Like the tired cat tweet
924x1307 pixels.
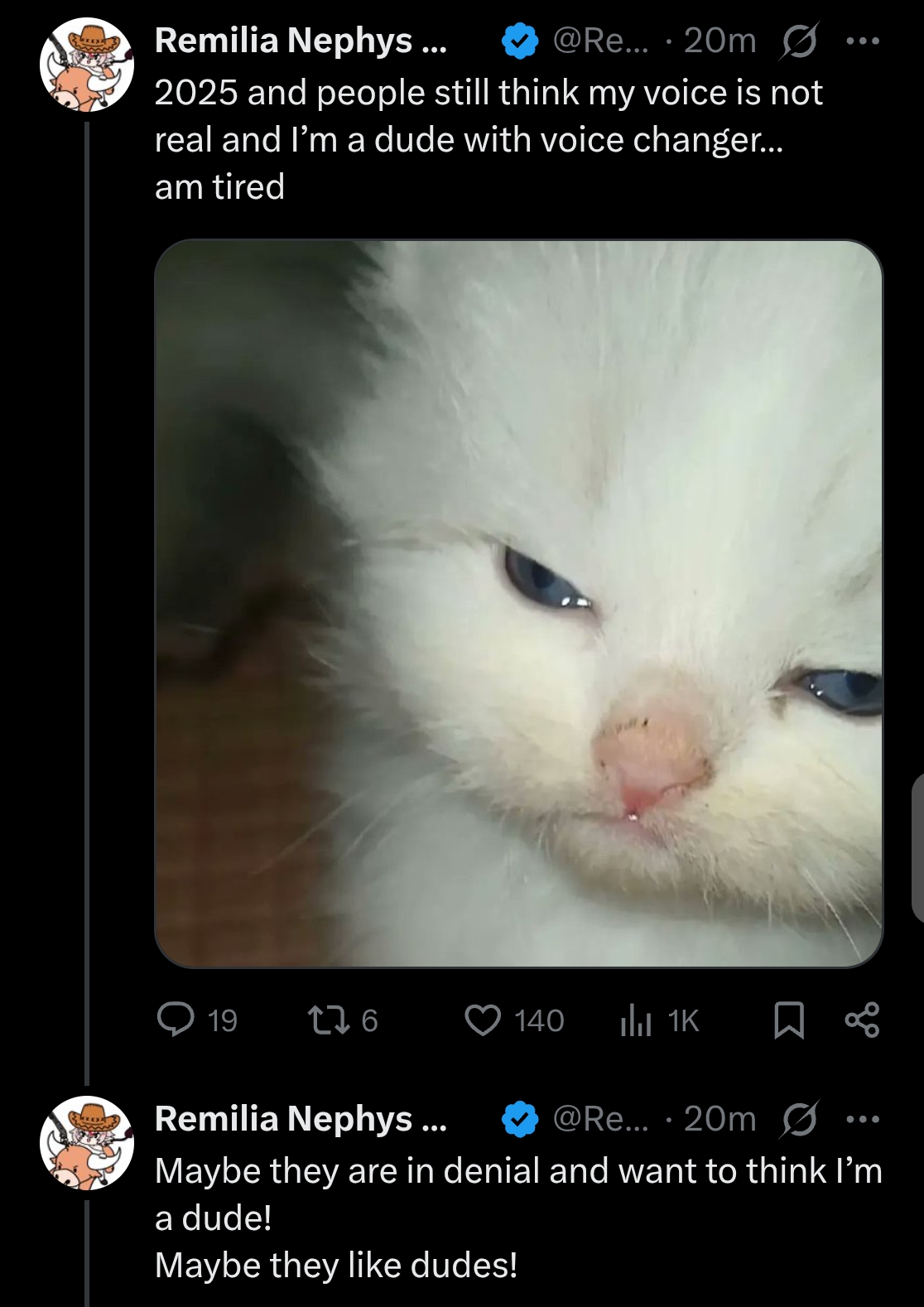point(483,1020)
